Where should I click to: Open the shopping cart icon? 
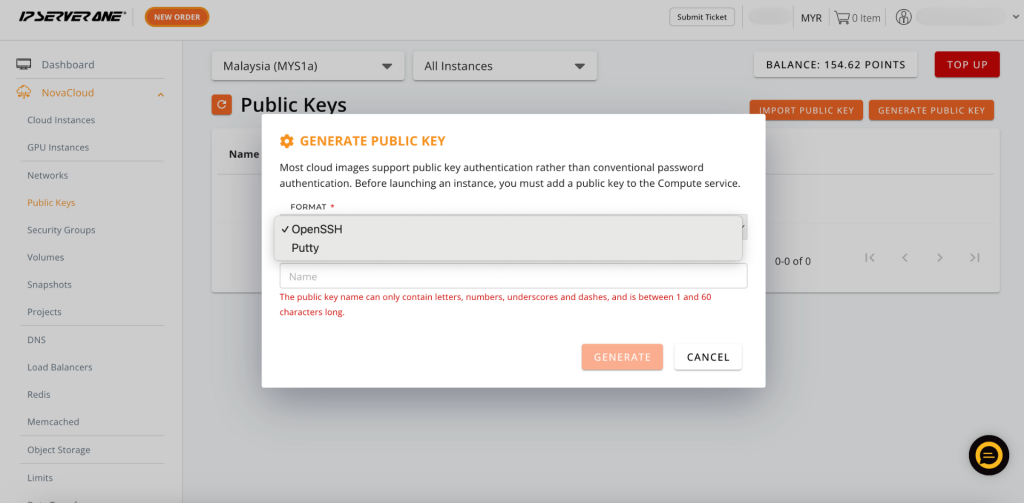click(x=841, y=18)
